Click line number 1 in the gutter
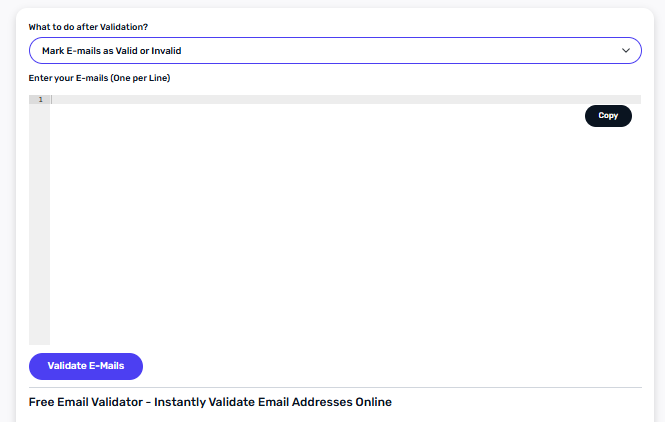The width and height of the screenshot is (665, 422). pos(40,100)
